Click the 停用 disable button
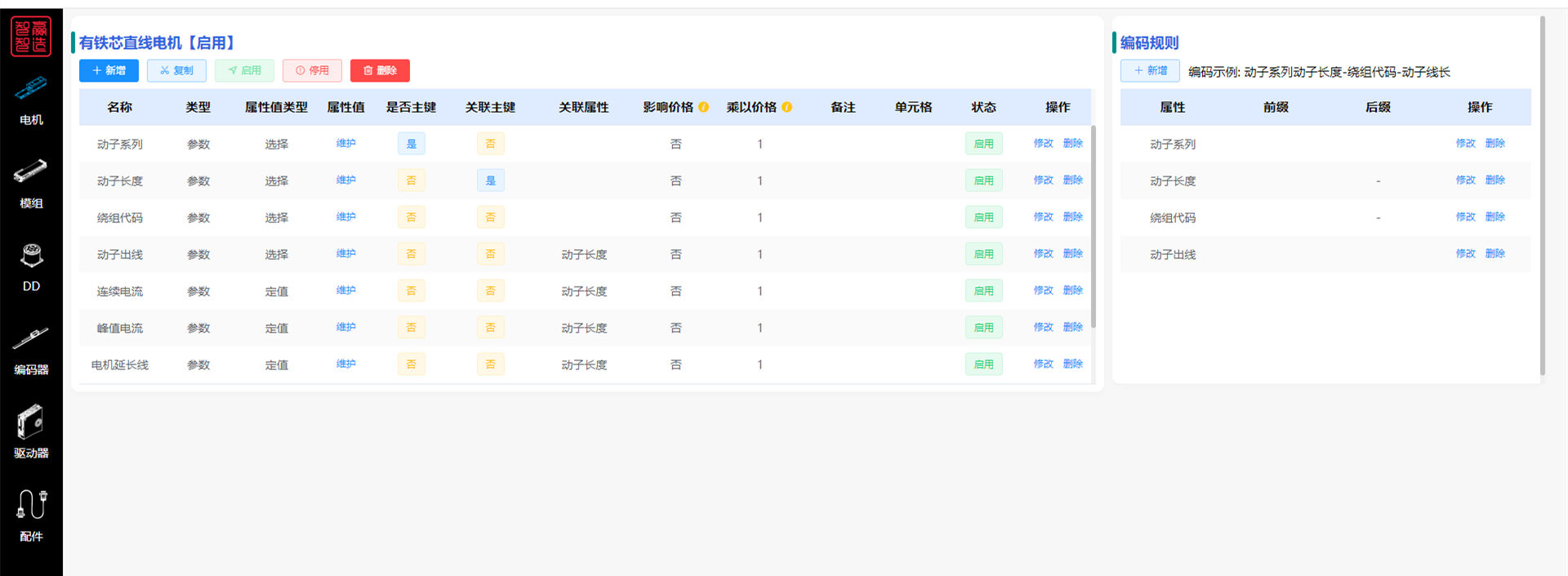Image resolution: width=1568 pixels, height=576 pixels. [x=312, y=71]
